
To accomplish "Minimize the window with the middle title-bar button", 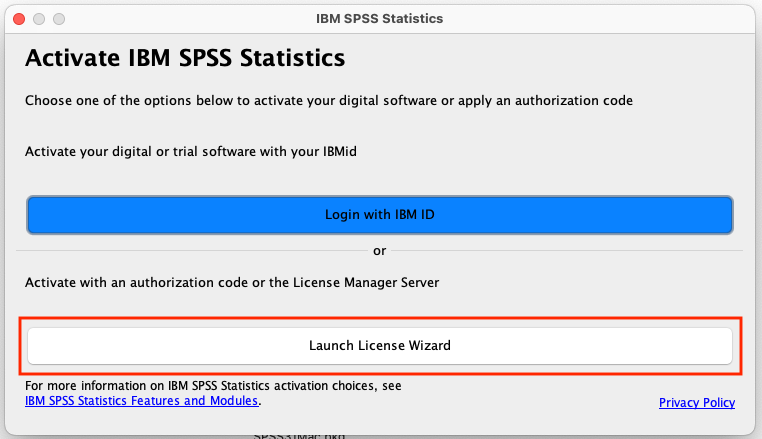I will (x=39, y=19).
